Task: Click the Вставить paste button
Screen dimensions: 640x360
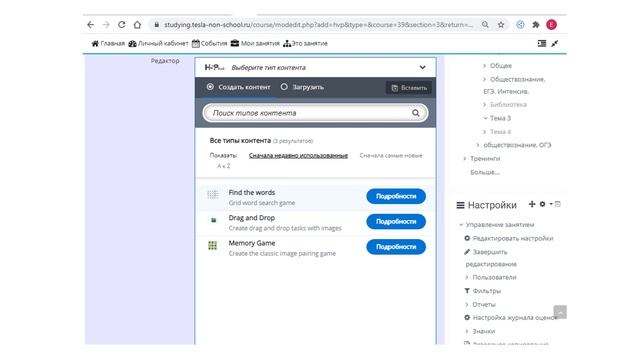Action: click(409, 88)
